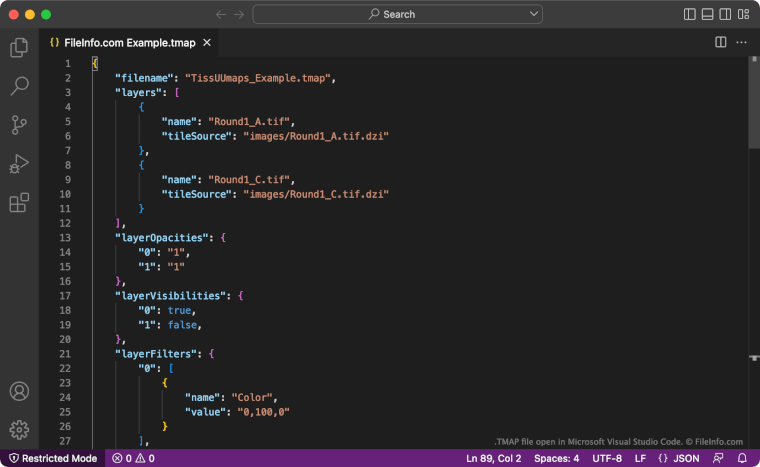
Task: Open the Search view in activity bar
Action: (18, 86)
